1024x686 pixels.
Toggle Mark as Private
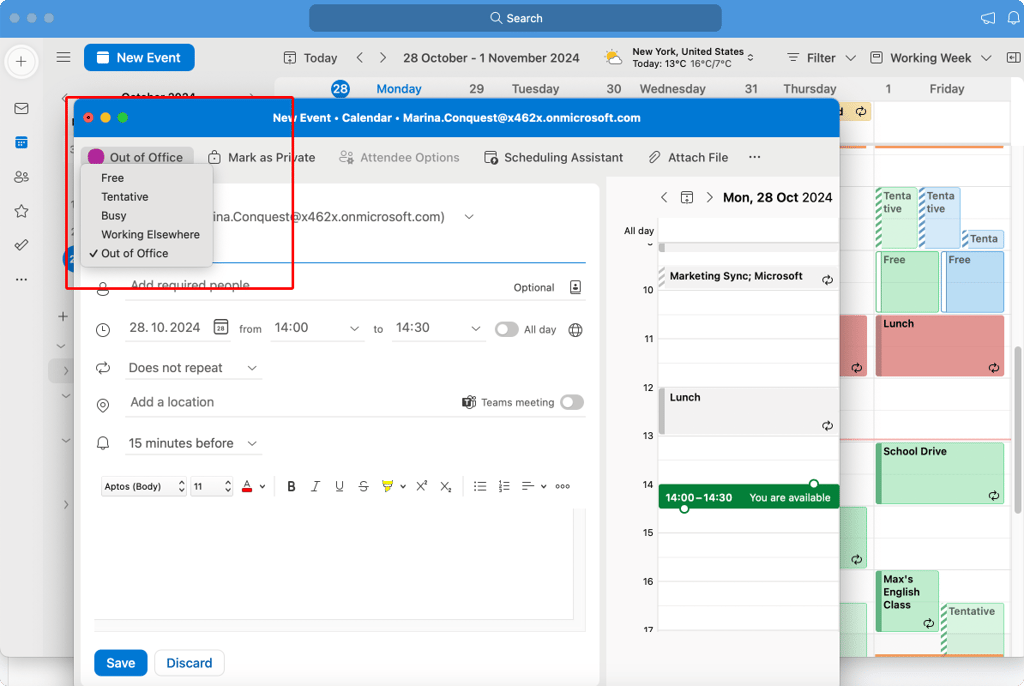tap(261, 157)
